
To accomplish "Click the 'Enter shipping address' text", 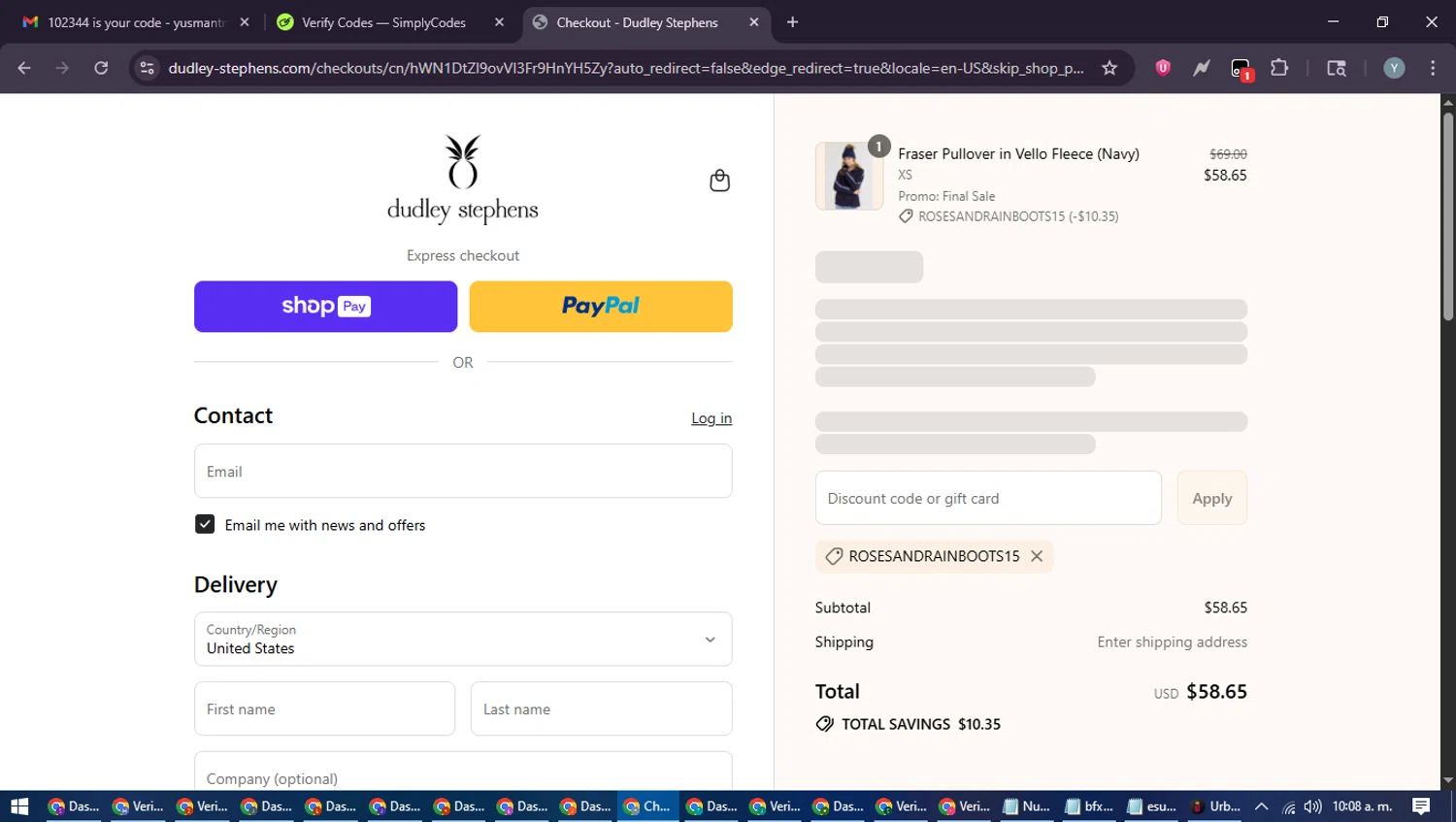I will 1172,641.
